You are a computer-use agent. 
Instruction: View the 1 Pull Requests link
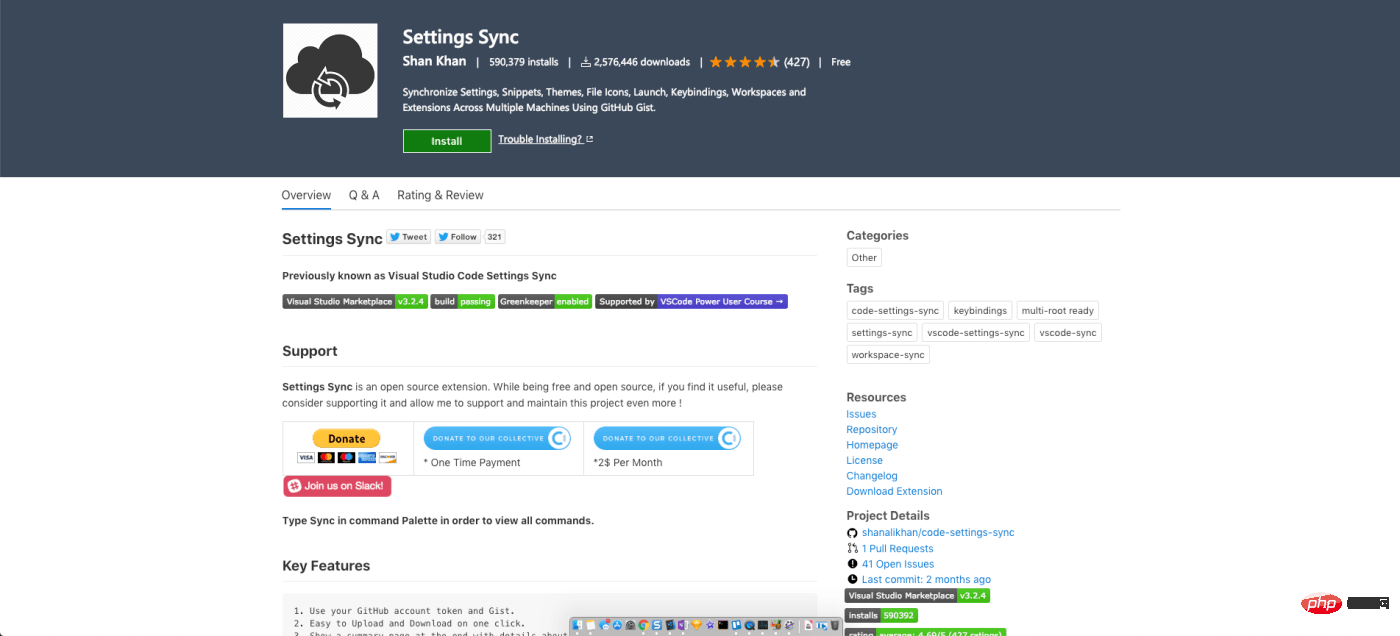(x=898, y=549)
